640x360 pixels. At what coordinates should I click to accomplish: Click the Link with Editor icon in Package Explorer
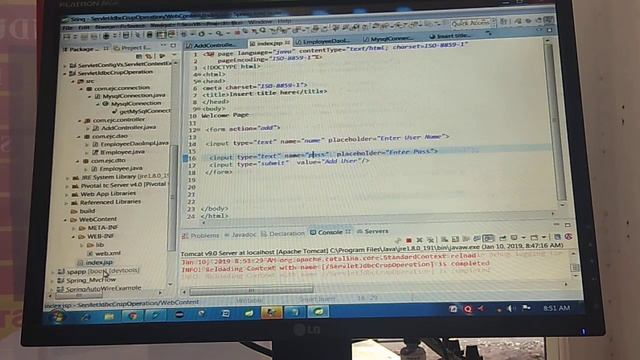(x=149, y=57)
